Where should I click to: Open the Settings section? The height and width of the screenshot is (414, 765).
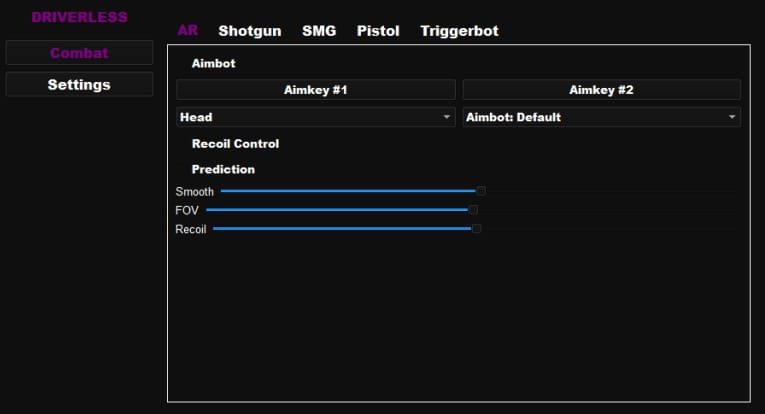tap(79, 85)
